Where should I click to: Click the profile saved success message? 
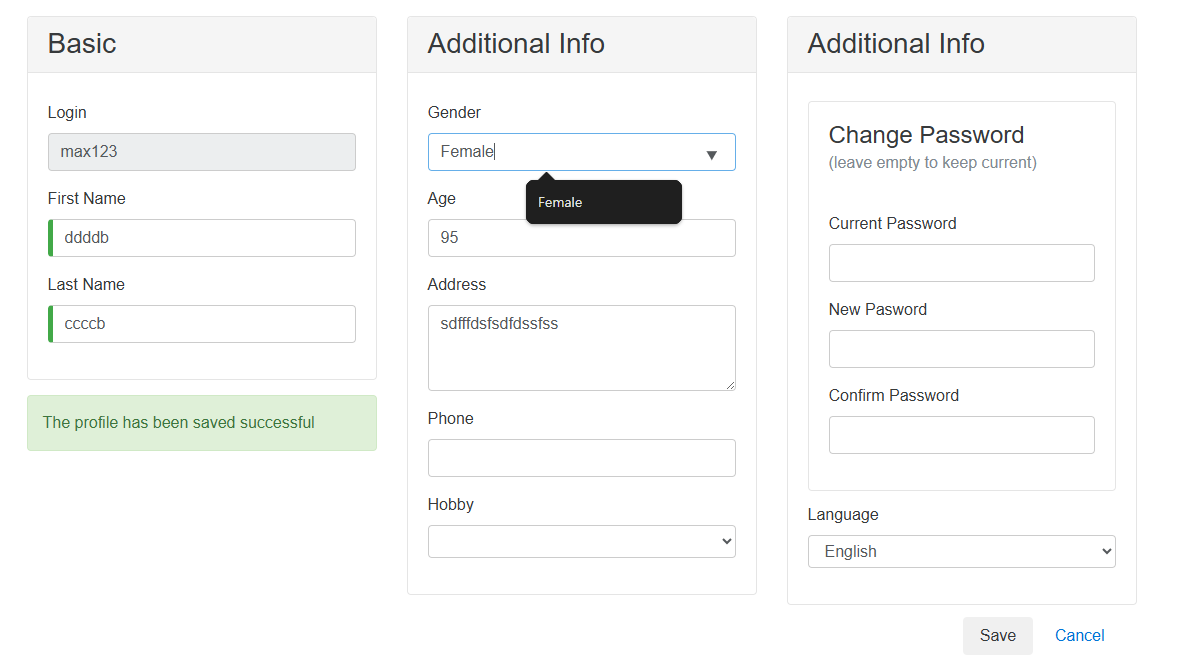tap(202, 423)
